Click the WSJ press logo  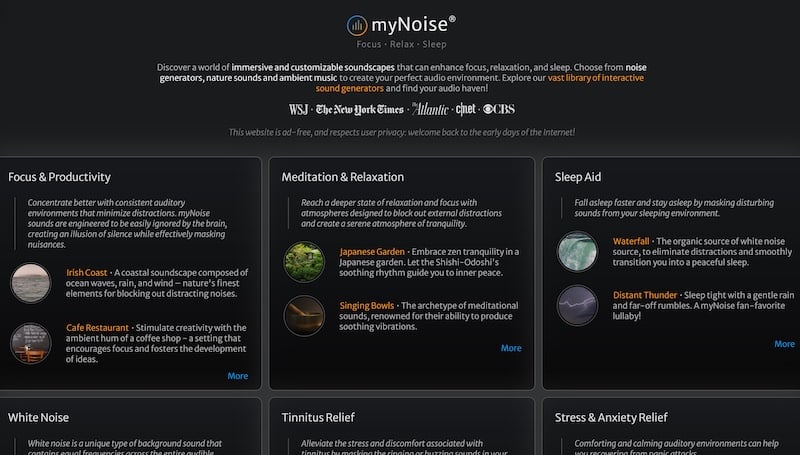[x=298, y=109]
